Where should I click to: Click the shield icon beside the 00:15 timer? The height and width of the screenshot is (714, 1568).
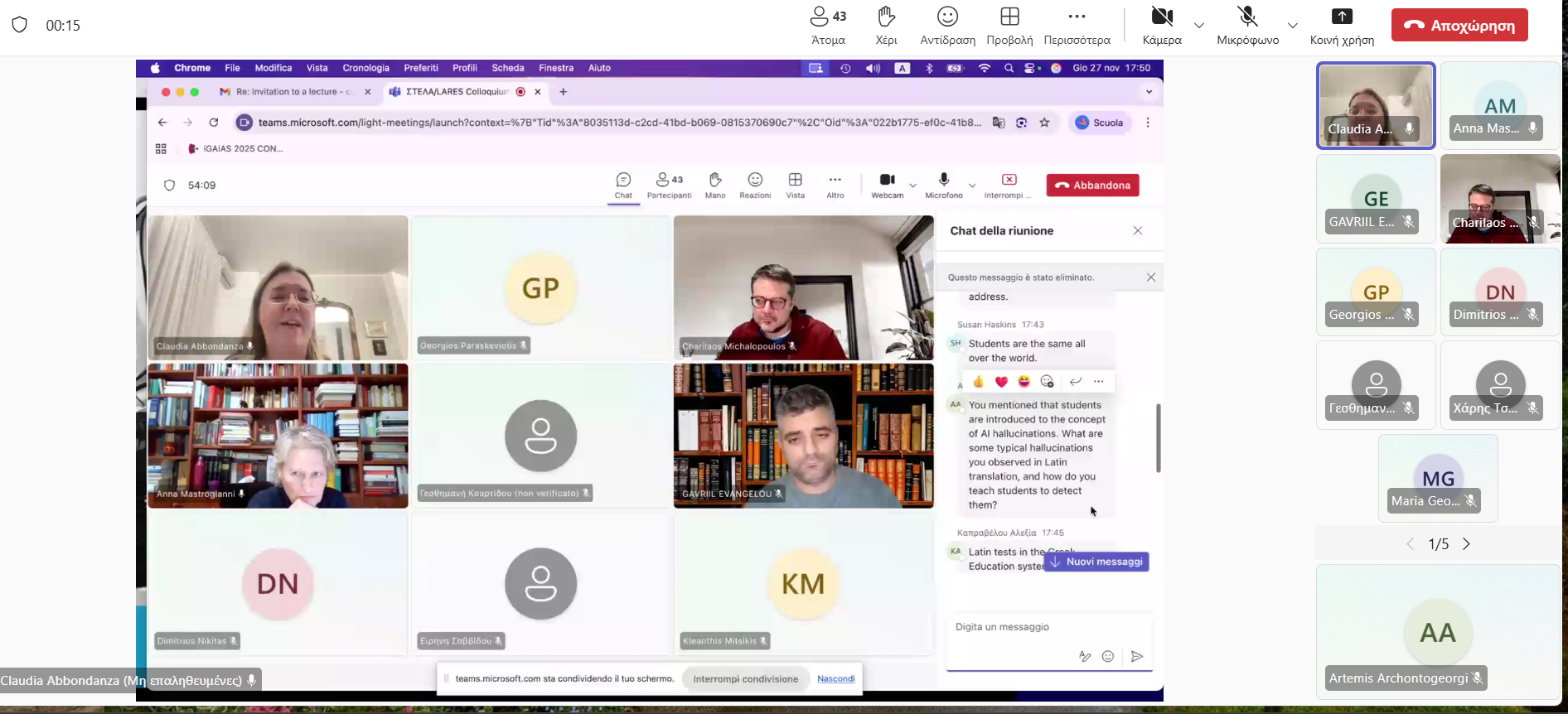20,25
